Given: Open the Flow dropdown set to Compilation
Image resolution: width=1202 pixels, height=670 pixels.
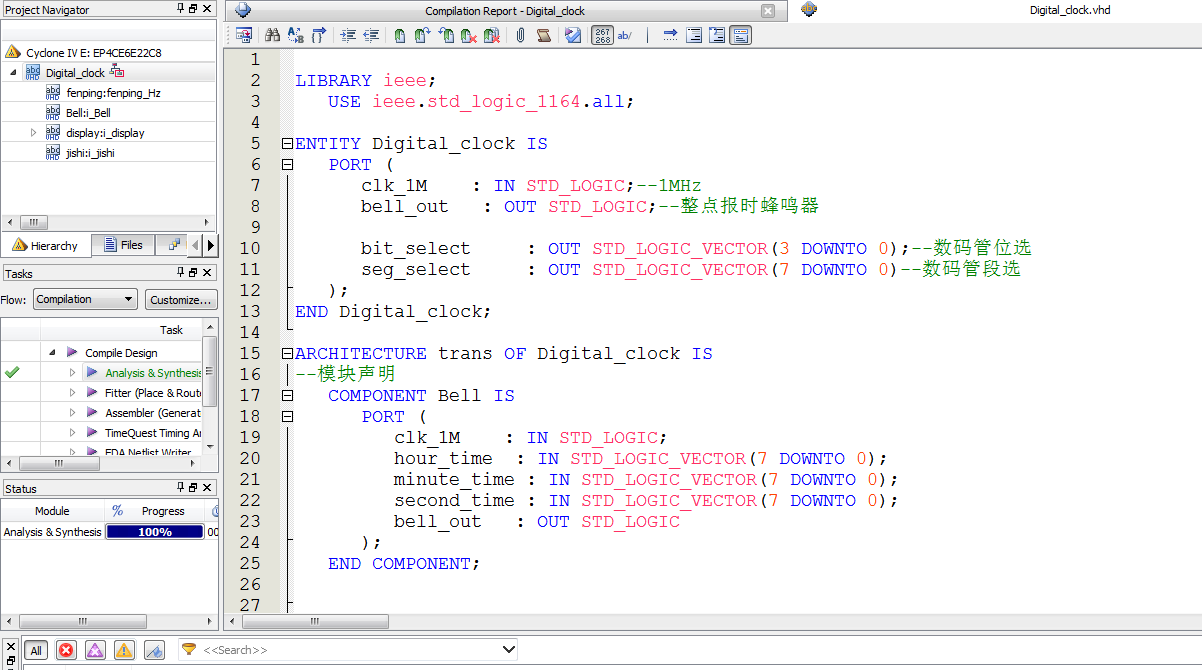Looking at the screenshot, I should (x=84, y=299).
